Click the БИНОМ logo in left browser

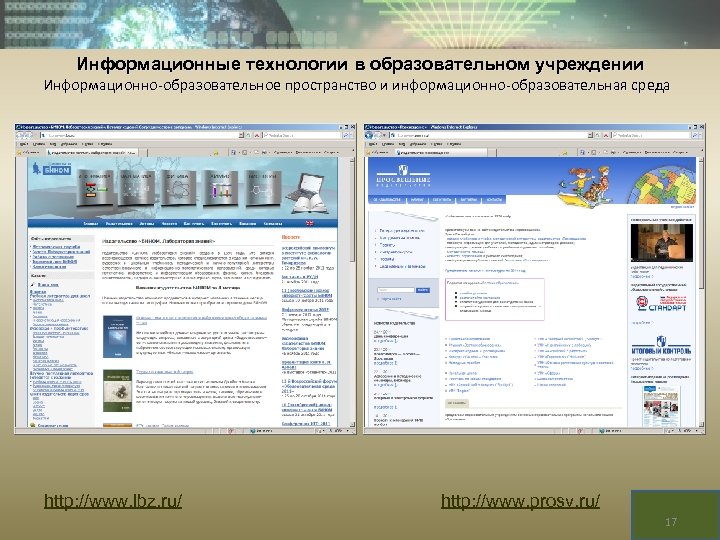[51, 169]
